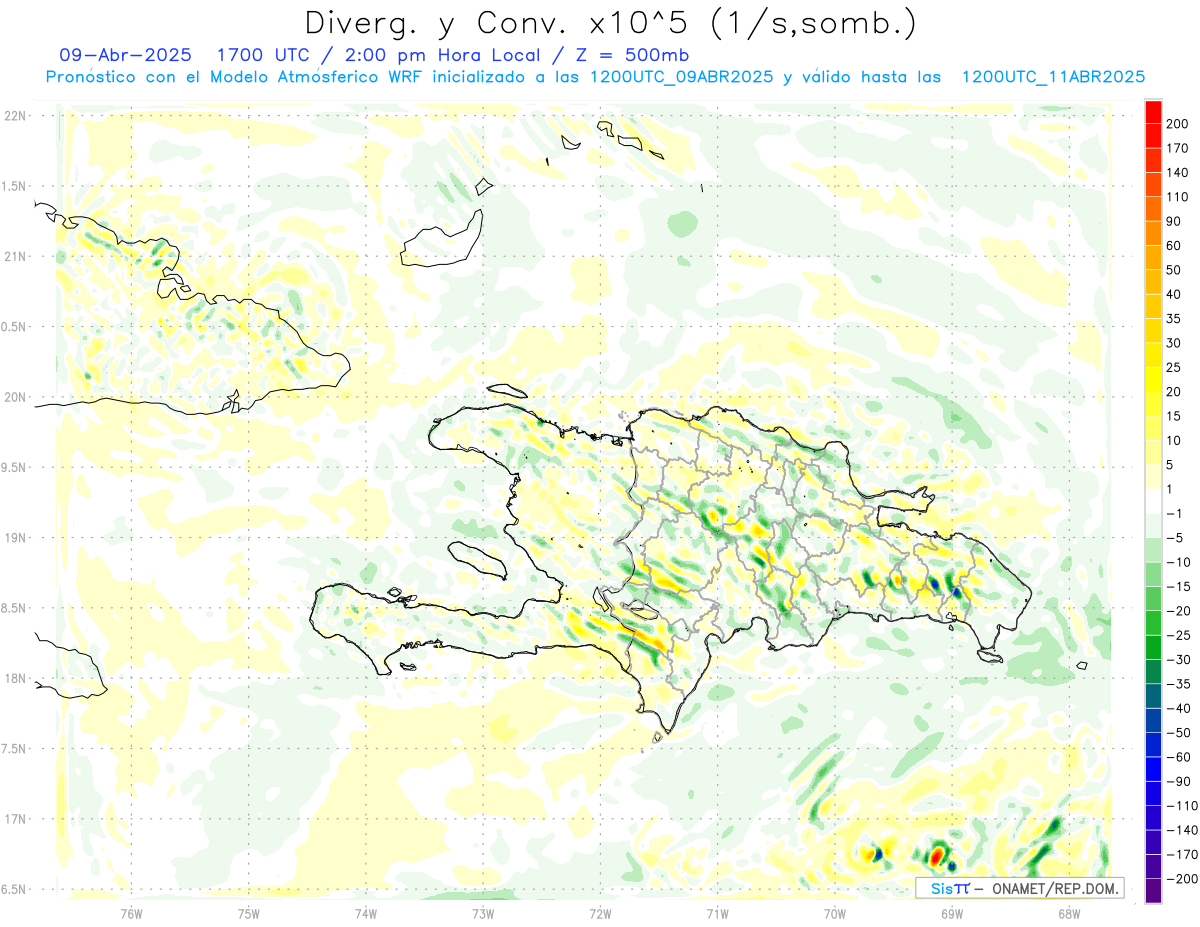Click the "5" value on the color scale

tap(1170, 465)
